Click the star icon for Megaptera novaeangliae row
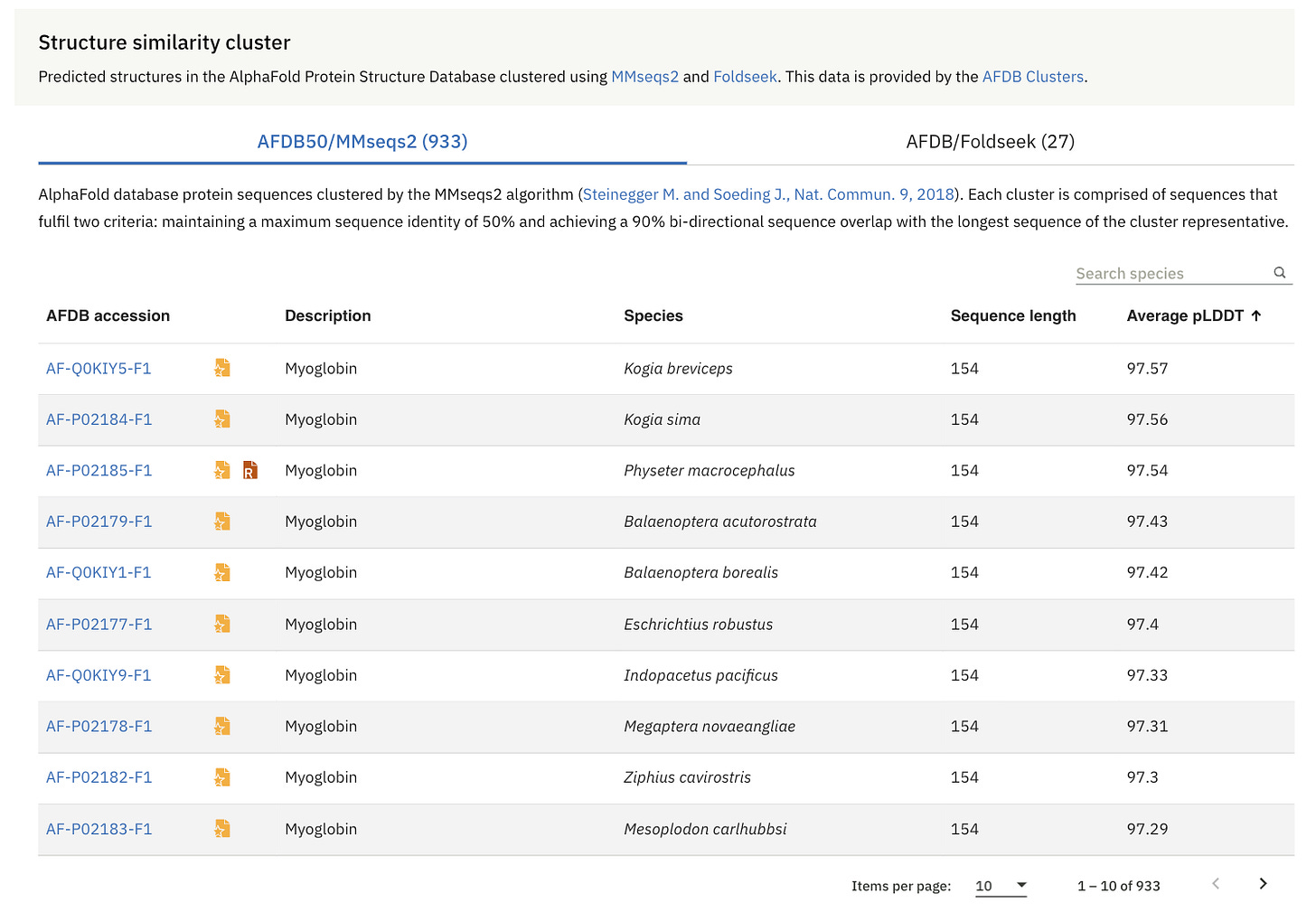The image size is (1316, 912). click(x=221, y=726)
